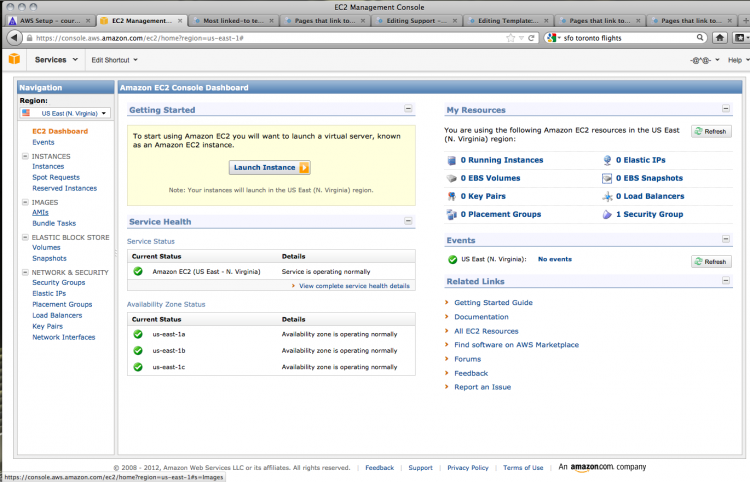Click the Elastic IPs globe icon
The height and width of the screenshot is (482, 750).
(607, 160)
